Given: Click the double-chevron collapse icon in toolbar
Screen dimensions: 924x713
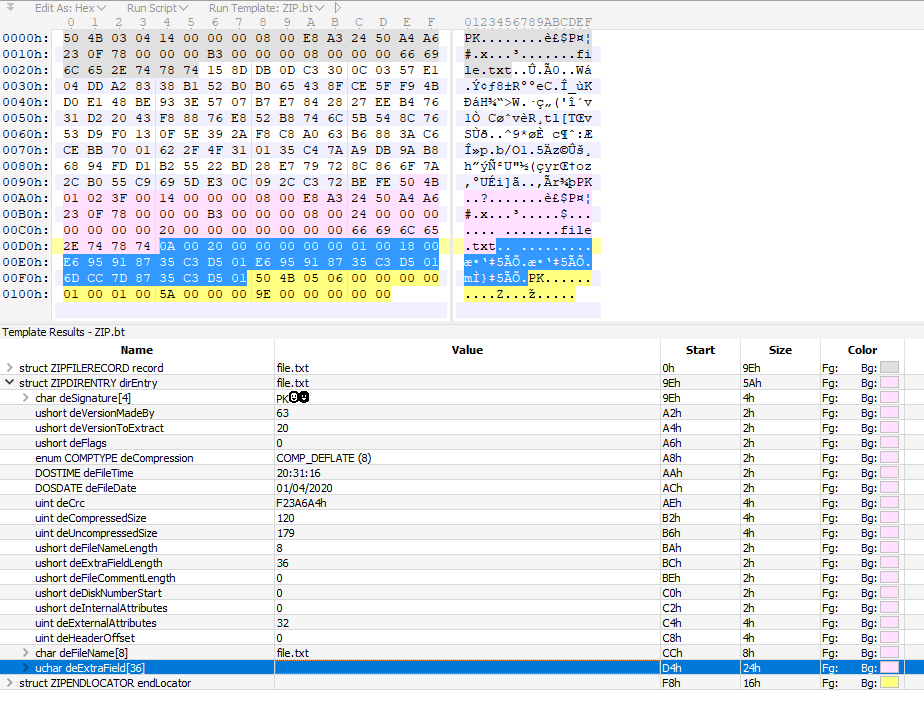Looking at the screenshot, I should pyautogui.click(x=10, y=7).
